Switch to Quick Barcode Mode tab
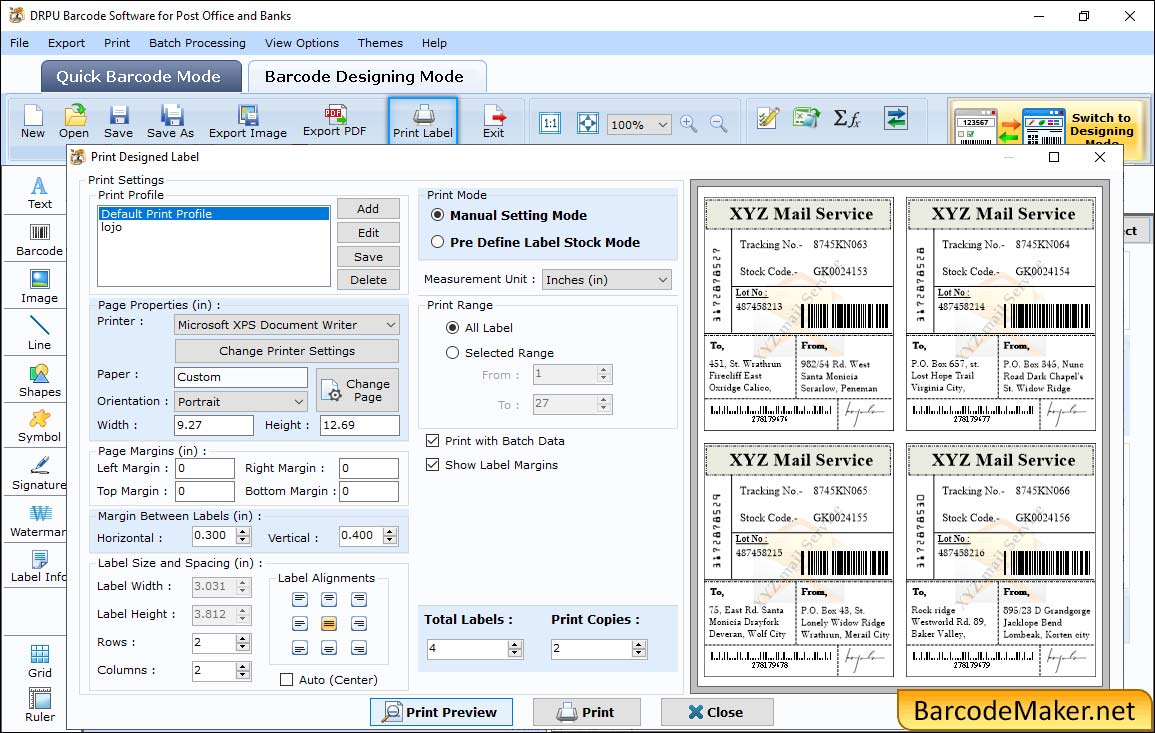Viewport: 1155px width, 733px height. pyautogui.click(x=141, y=77)
